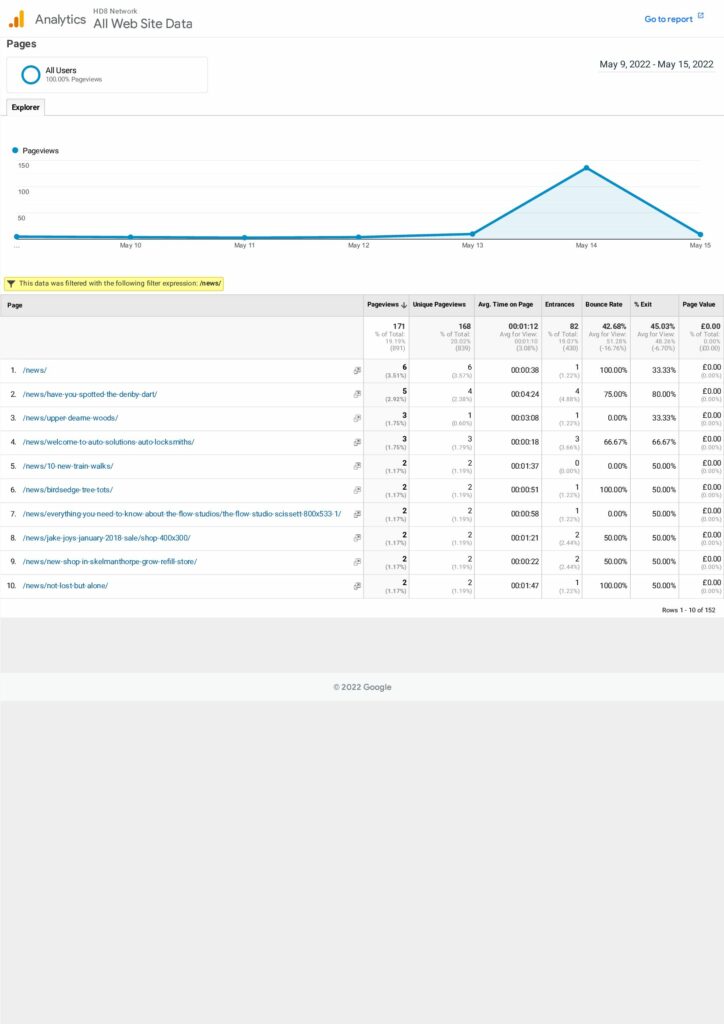Screen dimensions: 724x1024
Task: Click open-page icon for /news/ row
Action: (x=357, y=370)
